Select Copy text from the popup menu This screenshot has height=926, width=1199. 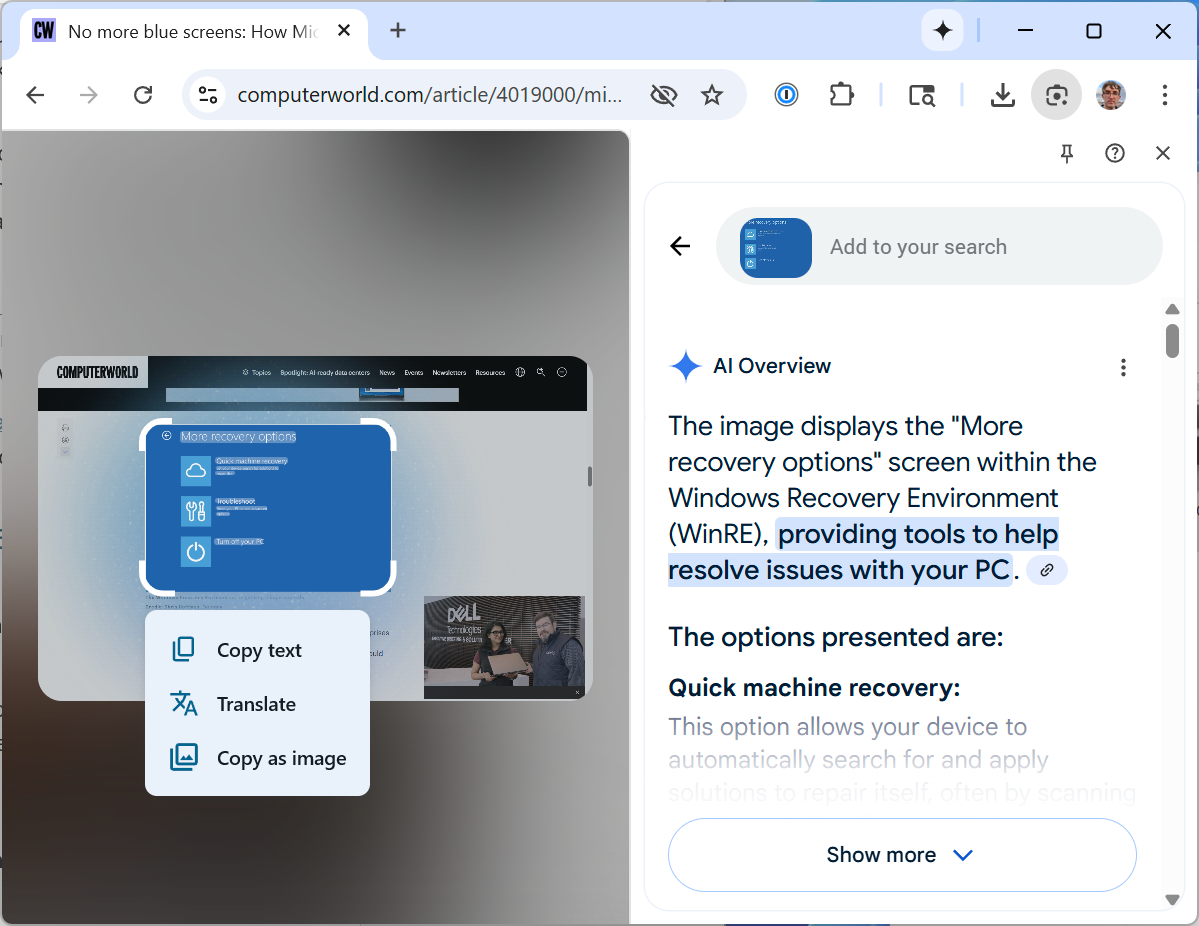pos(259,650)
